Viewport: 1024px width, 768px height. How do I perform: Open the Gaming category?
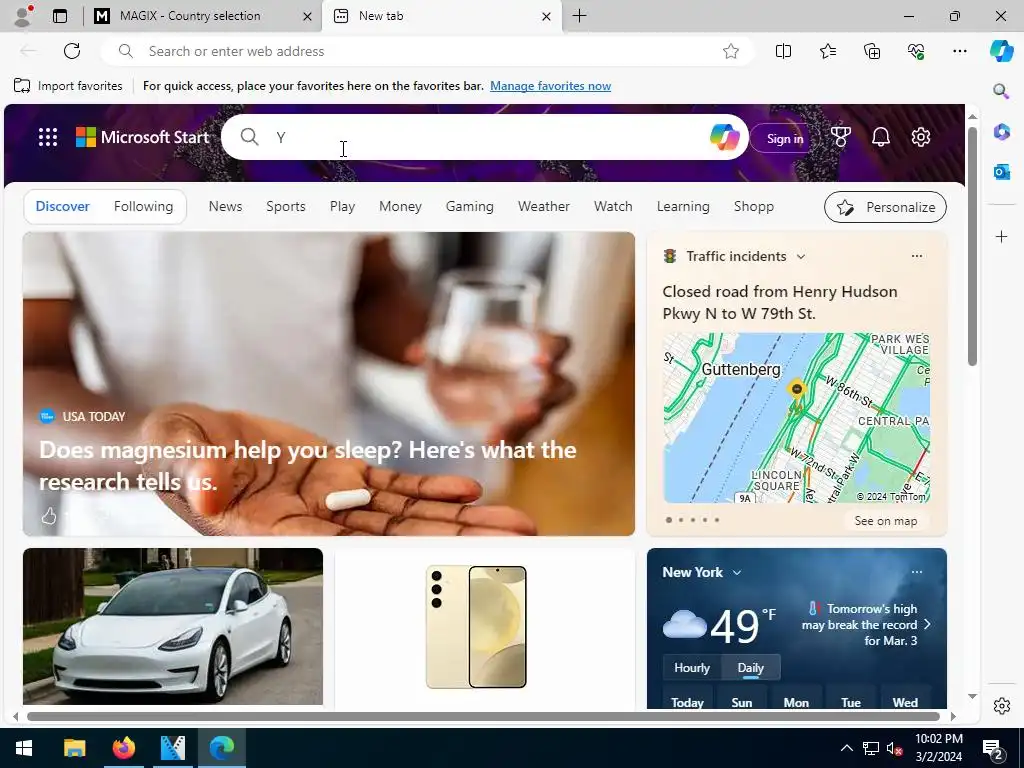click(x=470, y=206)
